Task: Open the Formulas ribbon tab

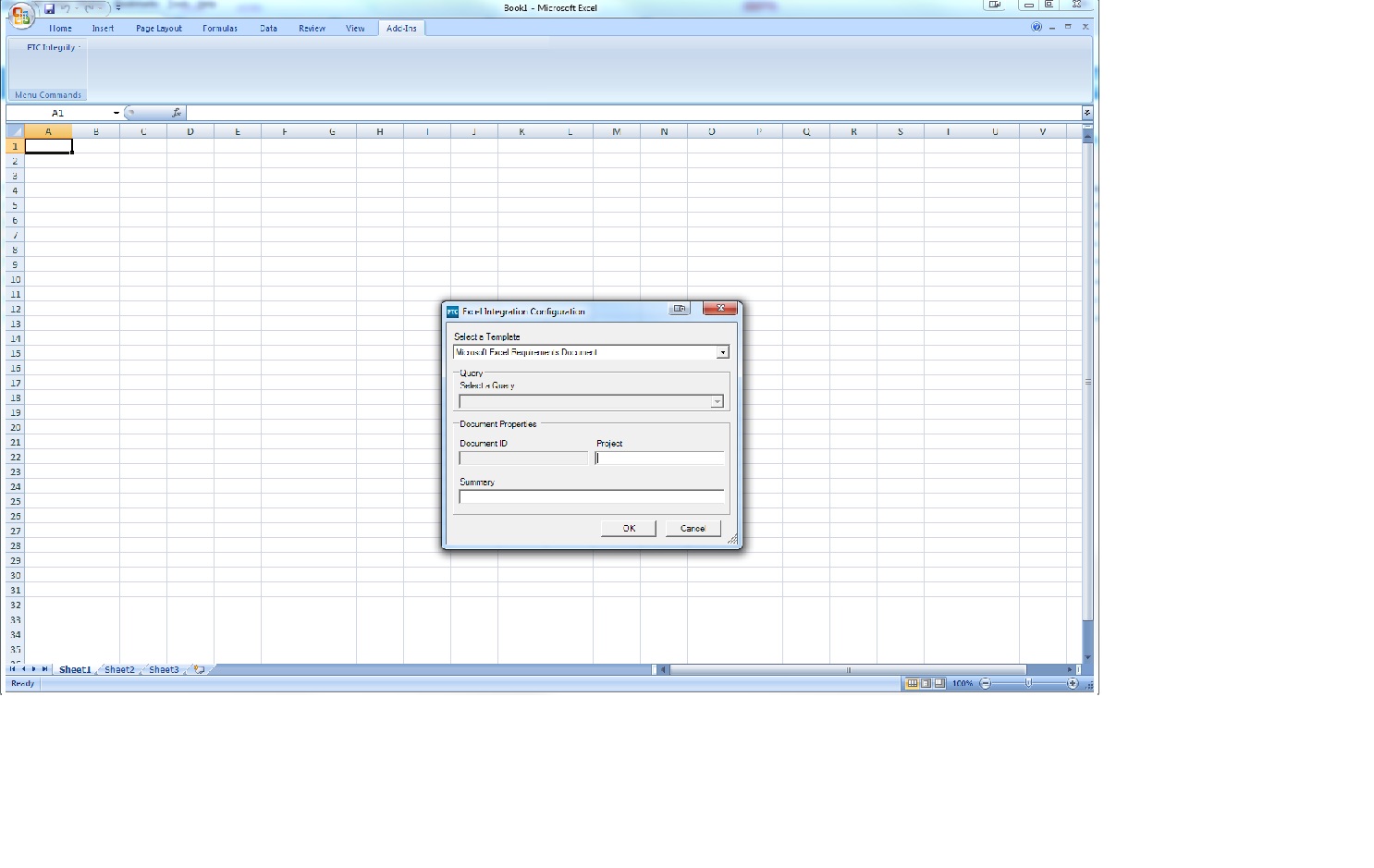Action: [220, 28]
